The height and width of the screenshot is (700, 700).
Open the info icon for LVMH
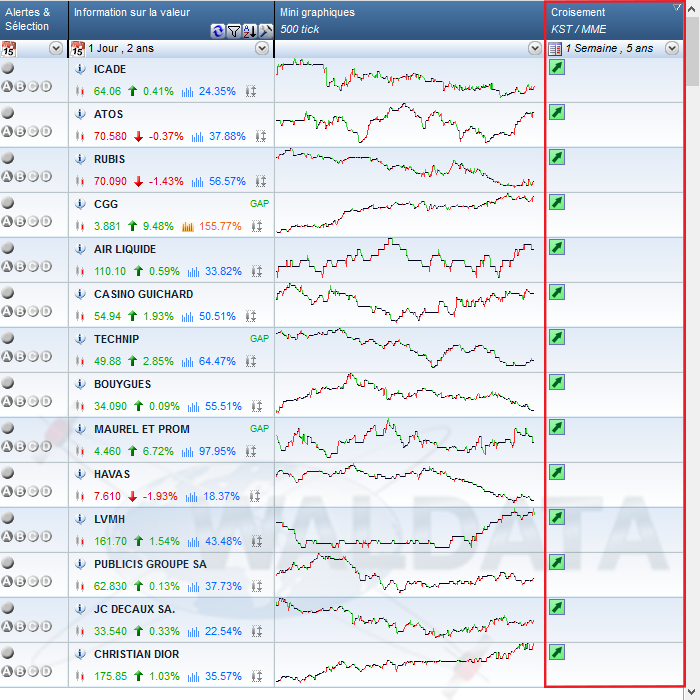click(80, 519)
